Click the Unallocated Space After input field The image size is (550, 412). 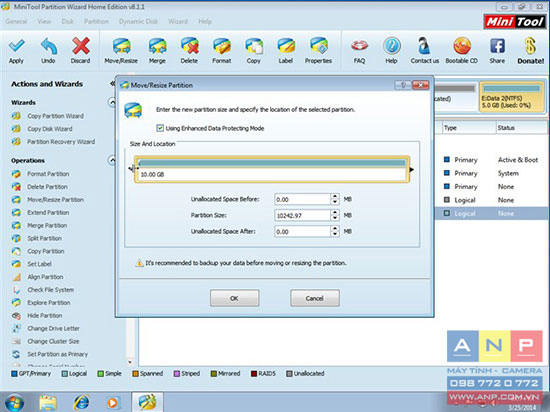(x=302, y=231)
